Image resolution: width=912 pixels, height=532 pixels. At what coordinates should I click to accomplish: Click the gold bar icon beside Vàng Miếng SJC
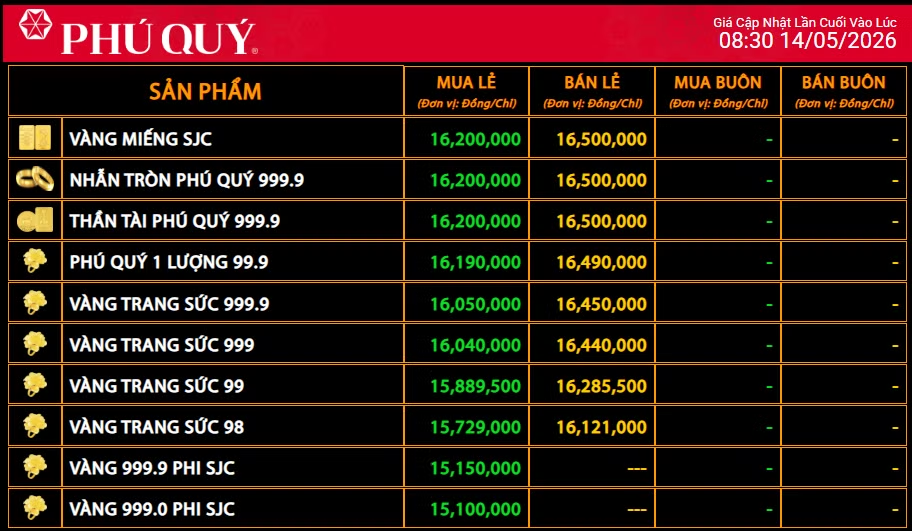click(x=35, y=138)
